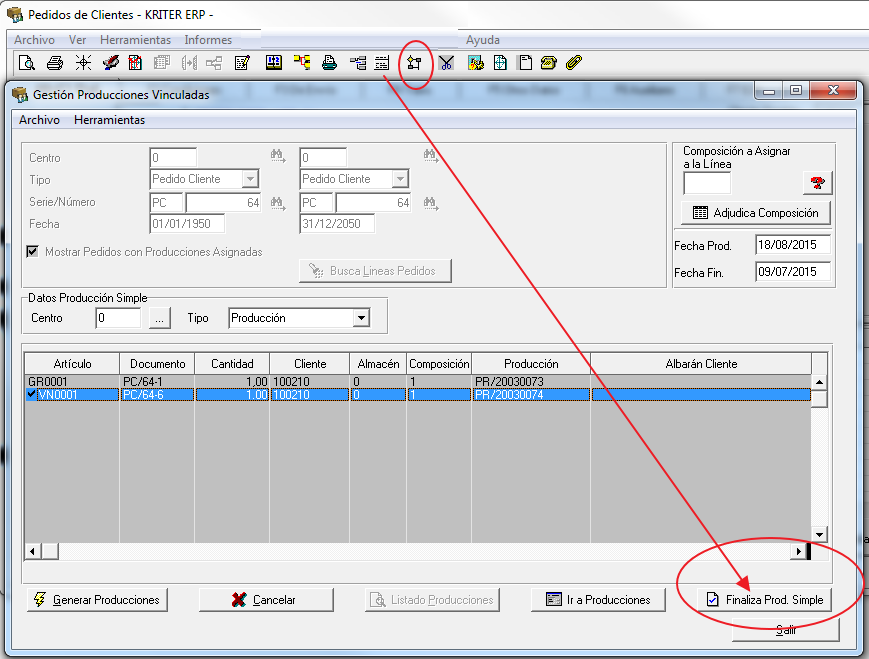Click the Composición a Asignar input field

707,183
